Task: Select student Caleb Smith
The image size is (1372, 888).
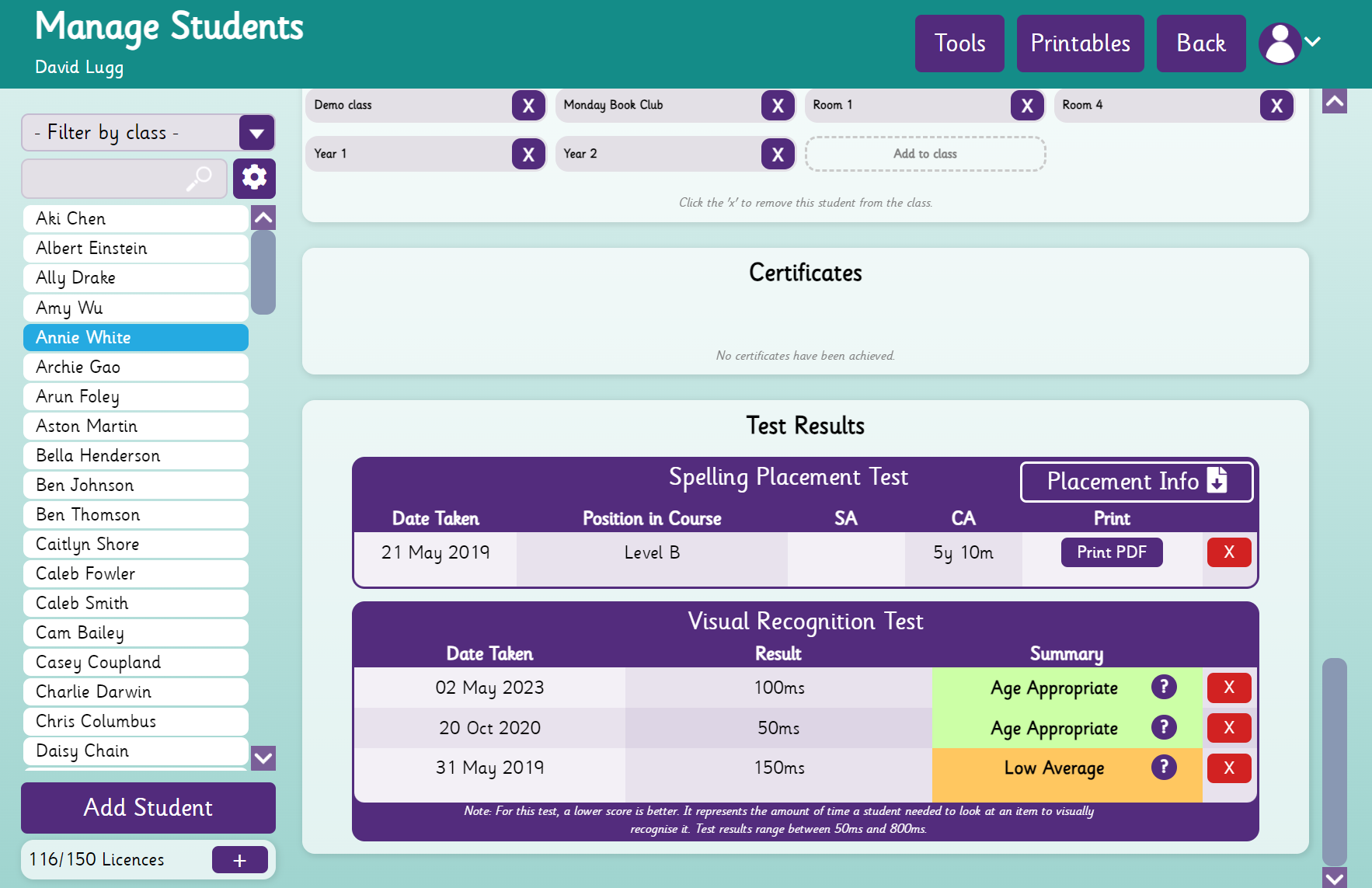Action: pyautogui.click(x=136, y=604)
